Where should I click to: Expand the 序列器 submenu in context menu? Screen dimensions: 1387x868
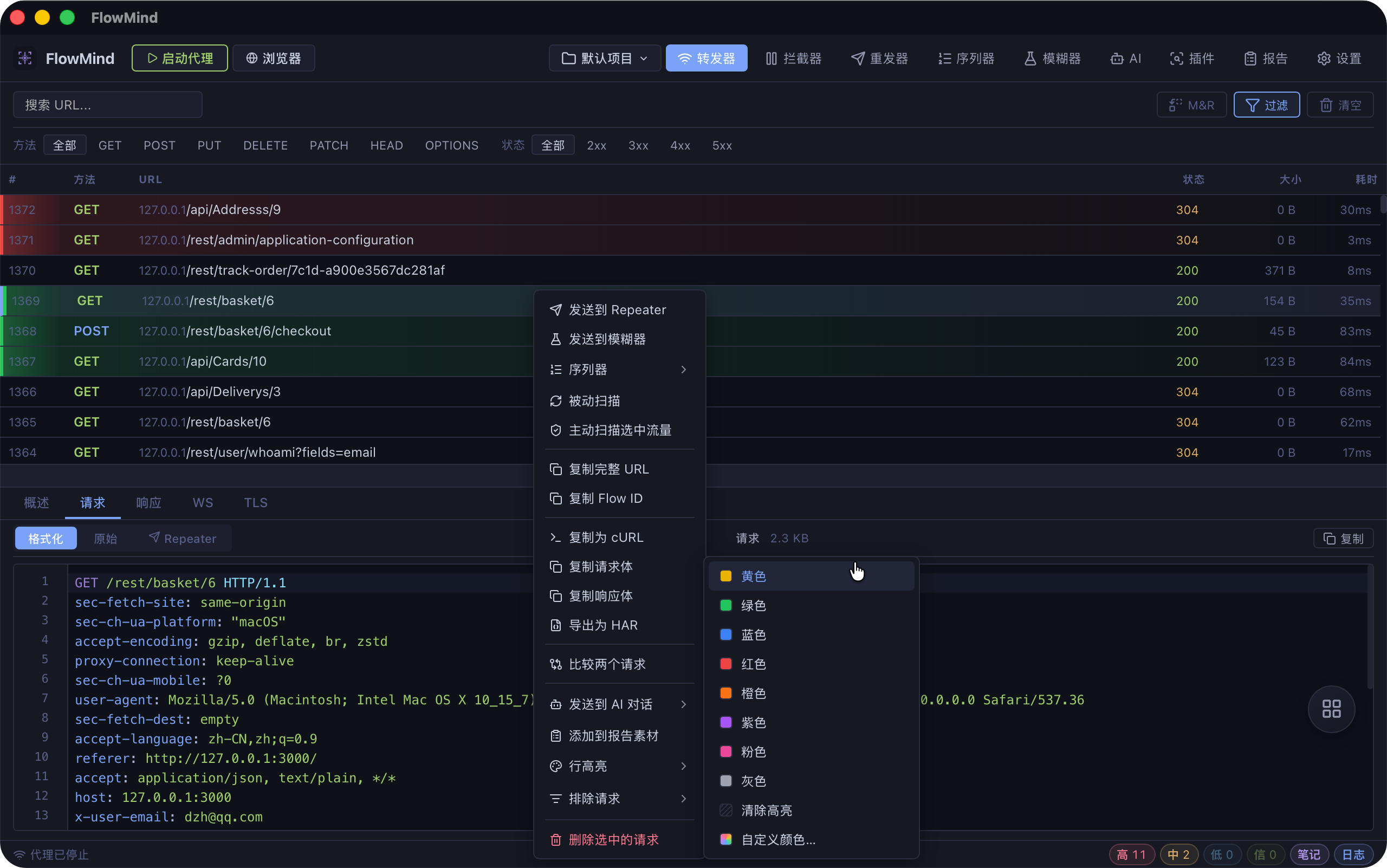[x=619, y=369]
